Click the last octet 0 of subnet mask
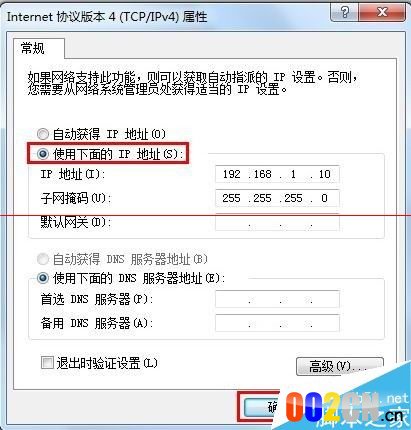This screenshot has width=411, height=430. pos(324,198)
